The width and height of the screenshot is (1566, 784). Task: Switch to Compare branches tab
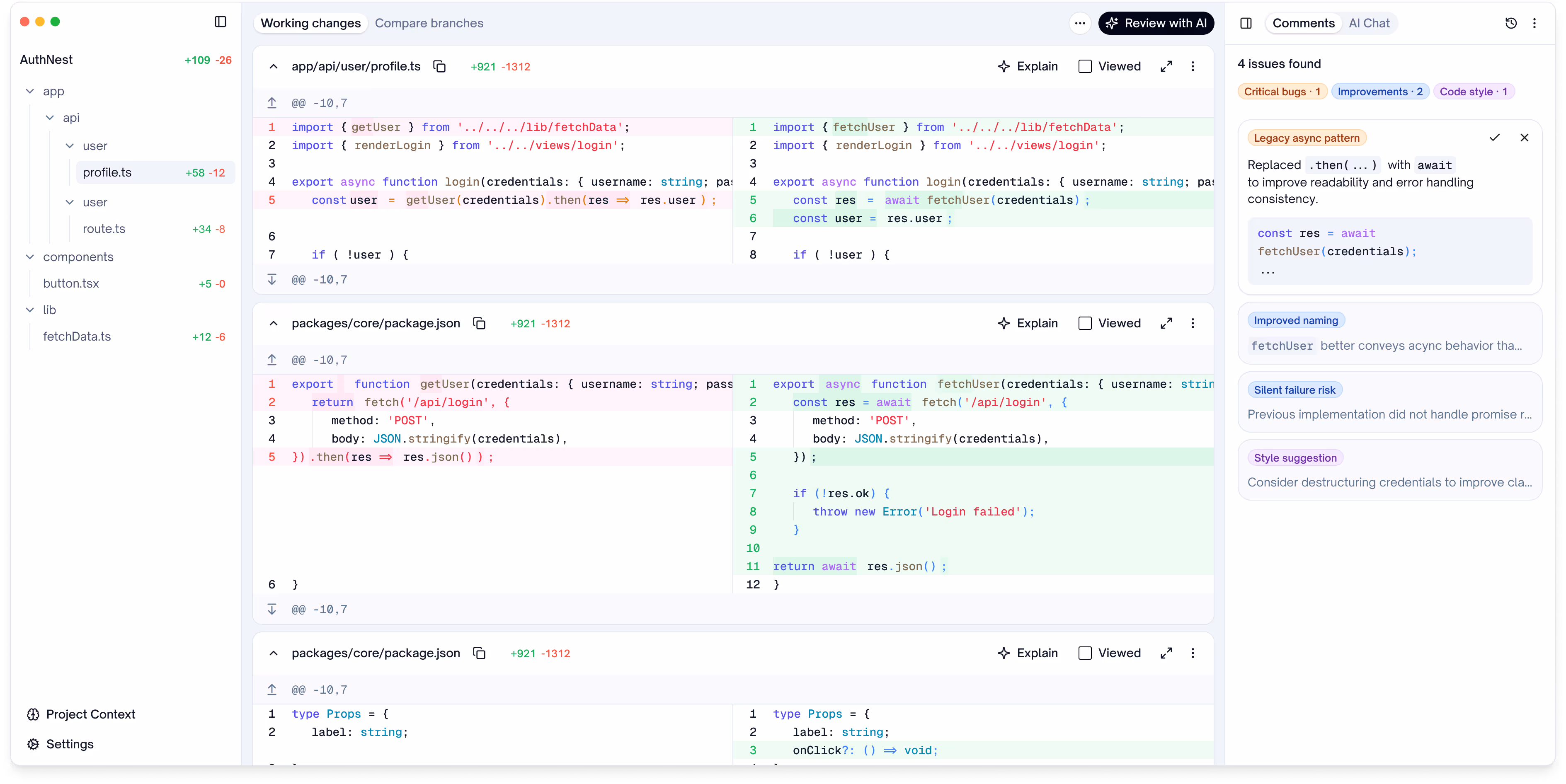pos(429,23)
